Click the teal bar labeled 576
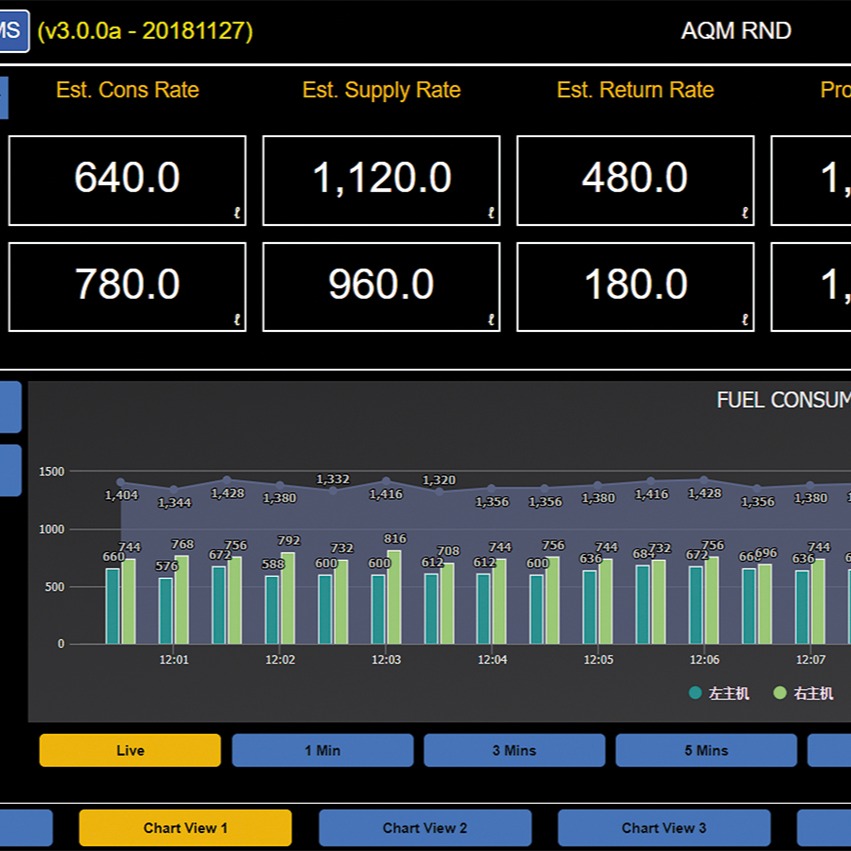Image resolution: width=851 pixels, height=851 pixels. 166,611
